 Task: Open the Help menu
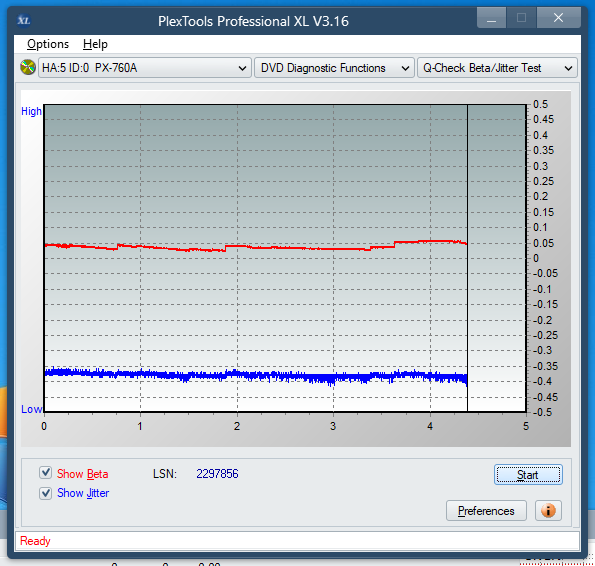(x=95, y=44)
